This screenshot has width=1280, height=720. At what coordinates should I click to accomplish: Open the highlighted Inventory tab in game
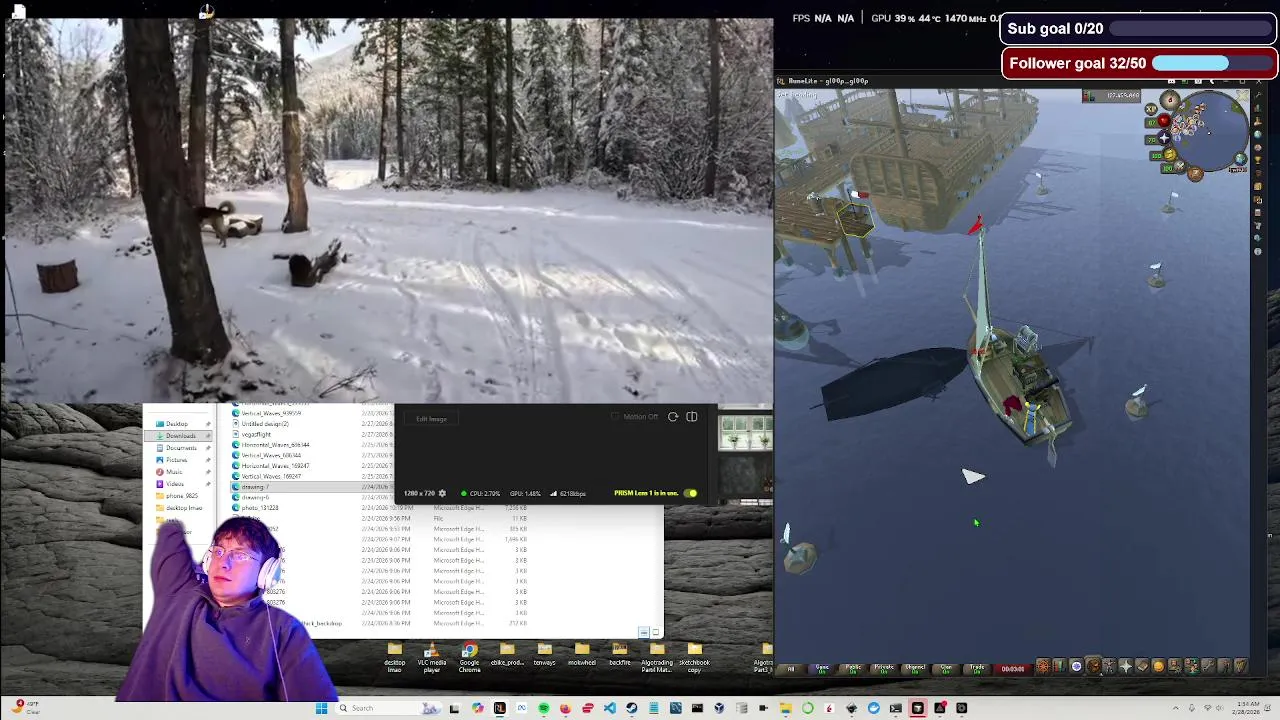click(x=1093, y=666)
